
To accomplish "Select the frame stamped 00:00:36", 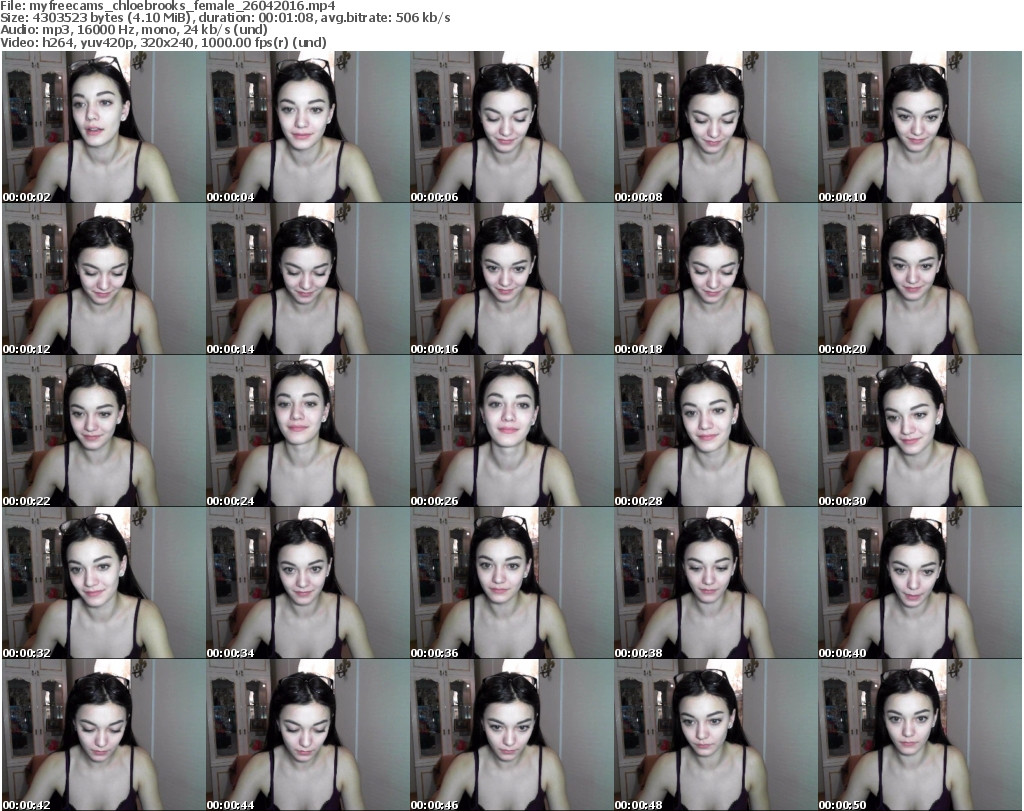I will click(511, 583).
